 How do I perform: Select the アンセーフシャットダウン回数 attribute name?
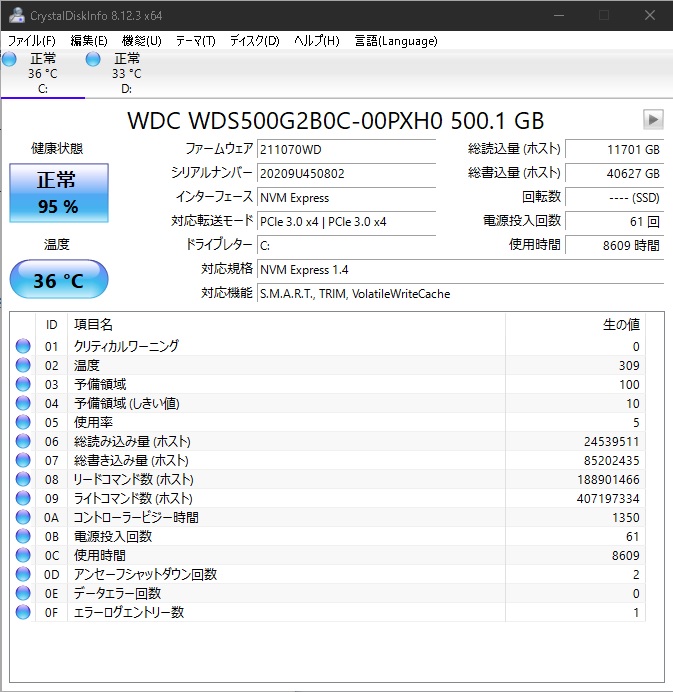coord(145,574)
